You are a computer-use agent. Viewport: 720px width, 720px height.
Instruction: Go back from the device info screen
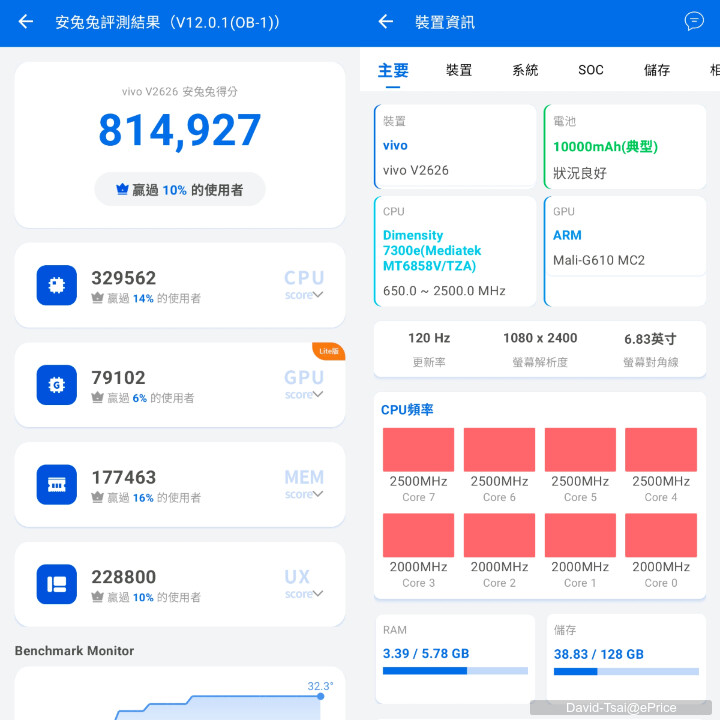tap(386, 22)
